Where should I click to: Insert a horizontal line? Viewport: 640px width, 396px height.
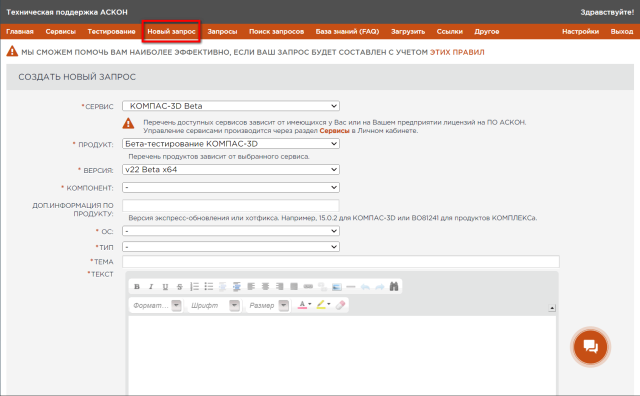coord(351,287)
